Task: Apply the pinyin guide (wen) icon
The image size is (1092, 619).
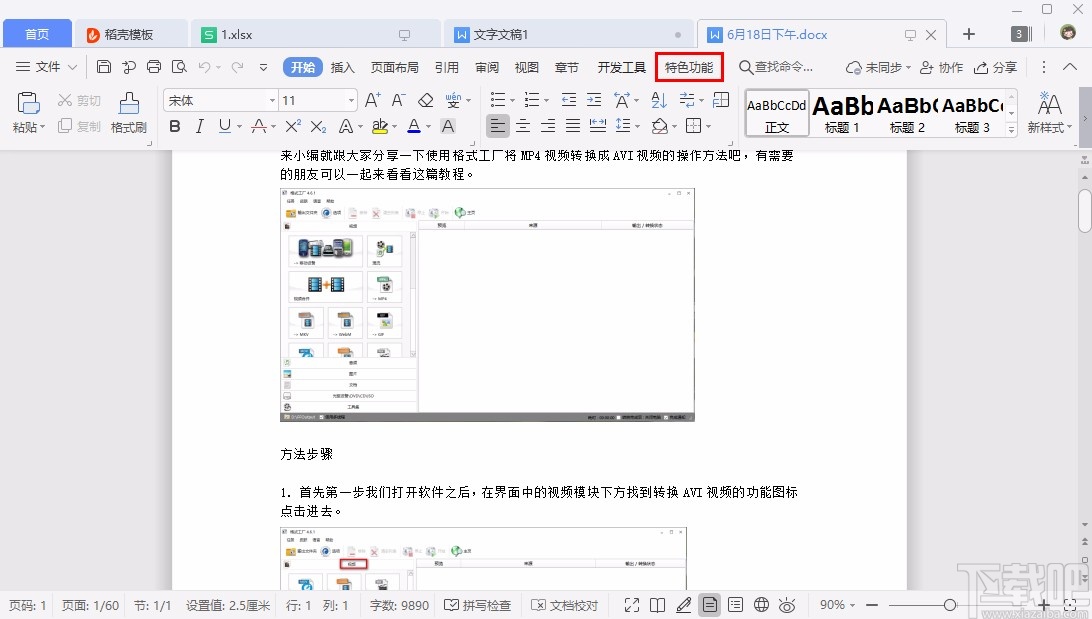Action: point(455,99)
